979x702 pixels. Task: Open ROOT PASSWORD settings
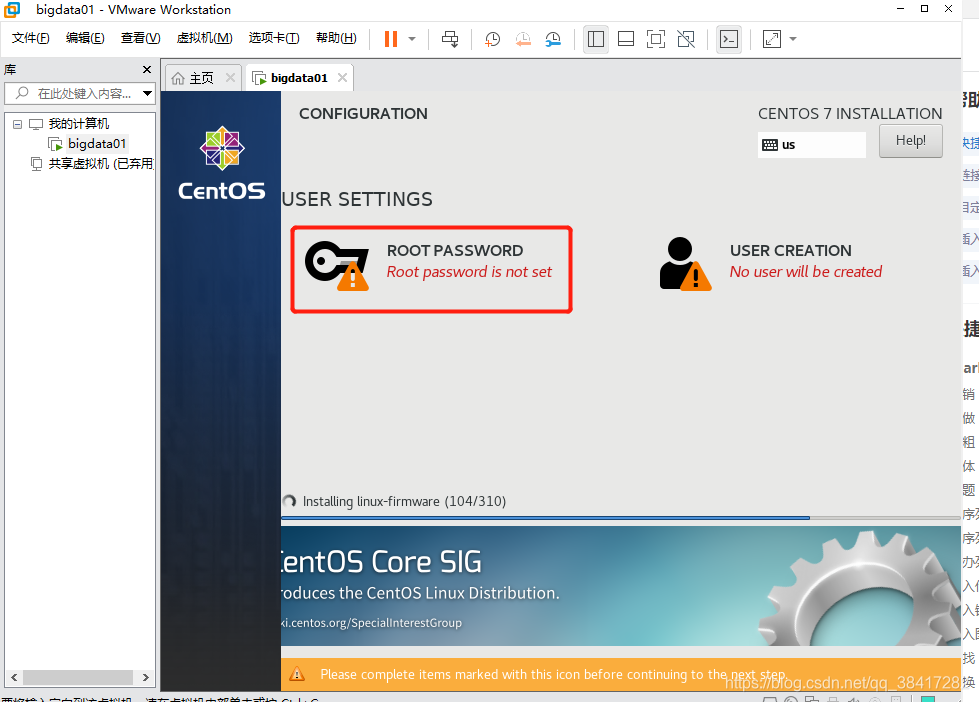431,269
